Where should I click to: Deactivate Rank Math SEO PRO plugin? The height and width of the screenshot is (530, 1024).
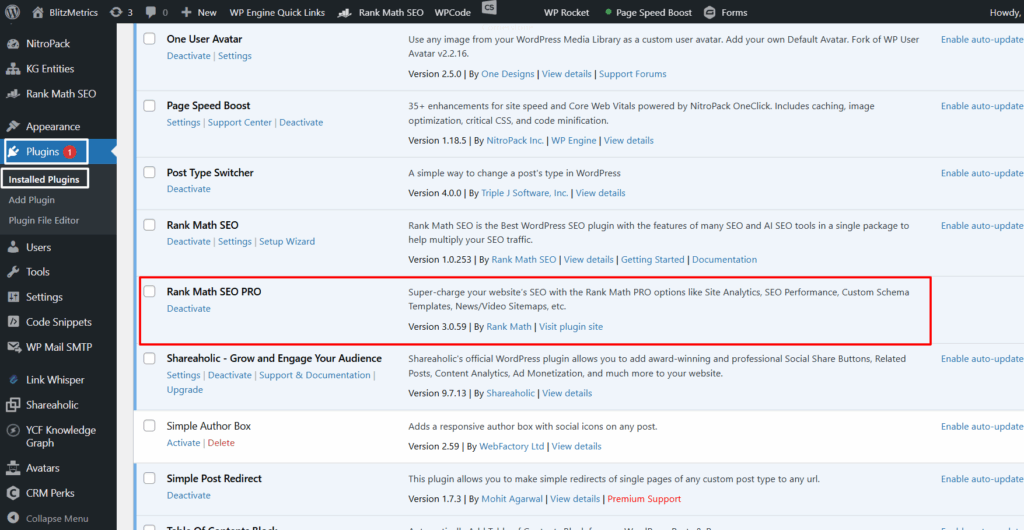coord(189,309)
